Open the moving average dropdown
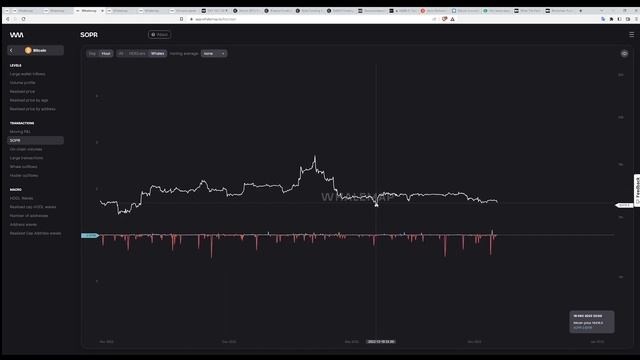The width and height of the screenshot is (640, 360). click(214, 53)
